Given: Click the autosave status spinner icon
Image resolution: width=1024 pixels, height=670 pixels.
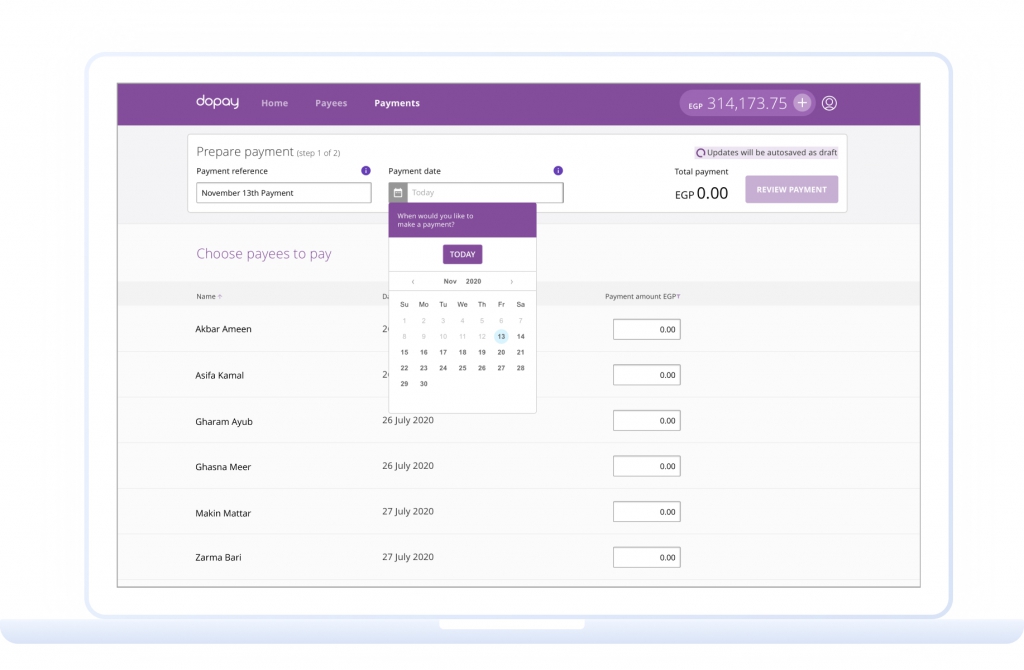Looking at the screenshot, I should pos(700,153).
